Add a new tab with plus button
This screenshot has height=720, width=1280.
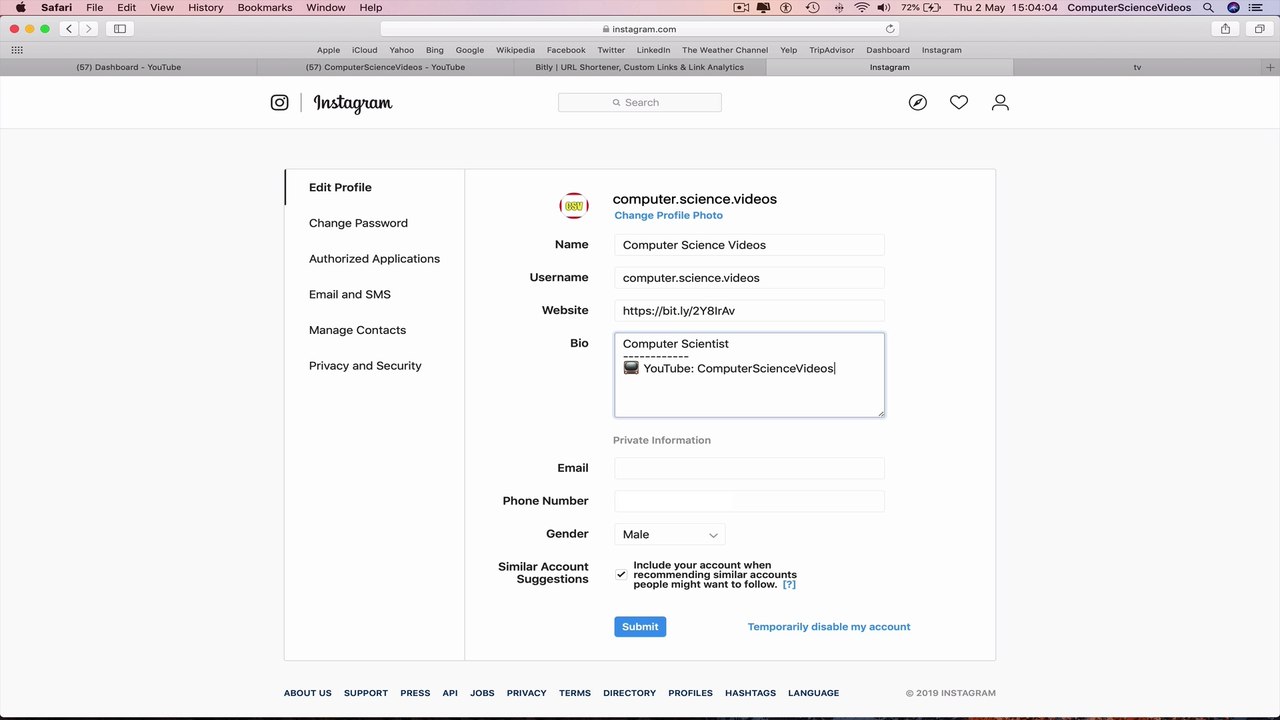[x=1271, y=67]
